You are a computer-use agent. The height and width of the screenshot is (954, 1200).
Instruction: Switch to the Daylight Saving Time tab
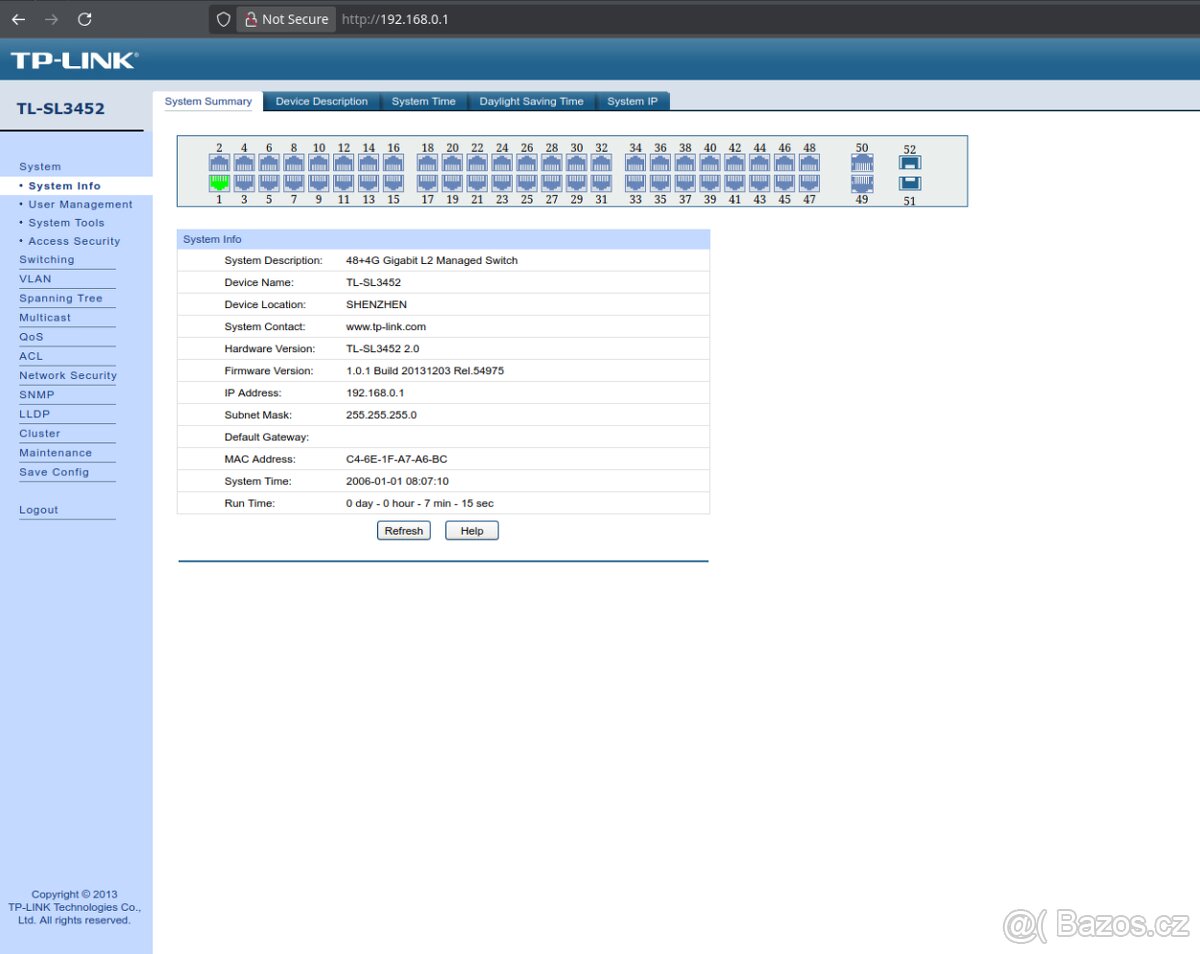click(532, 100)
